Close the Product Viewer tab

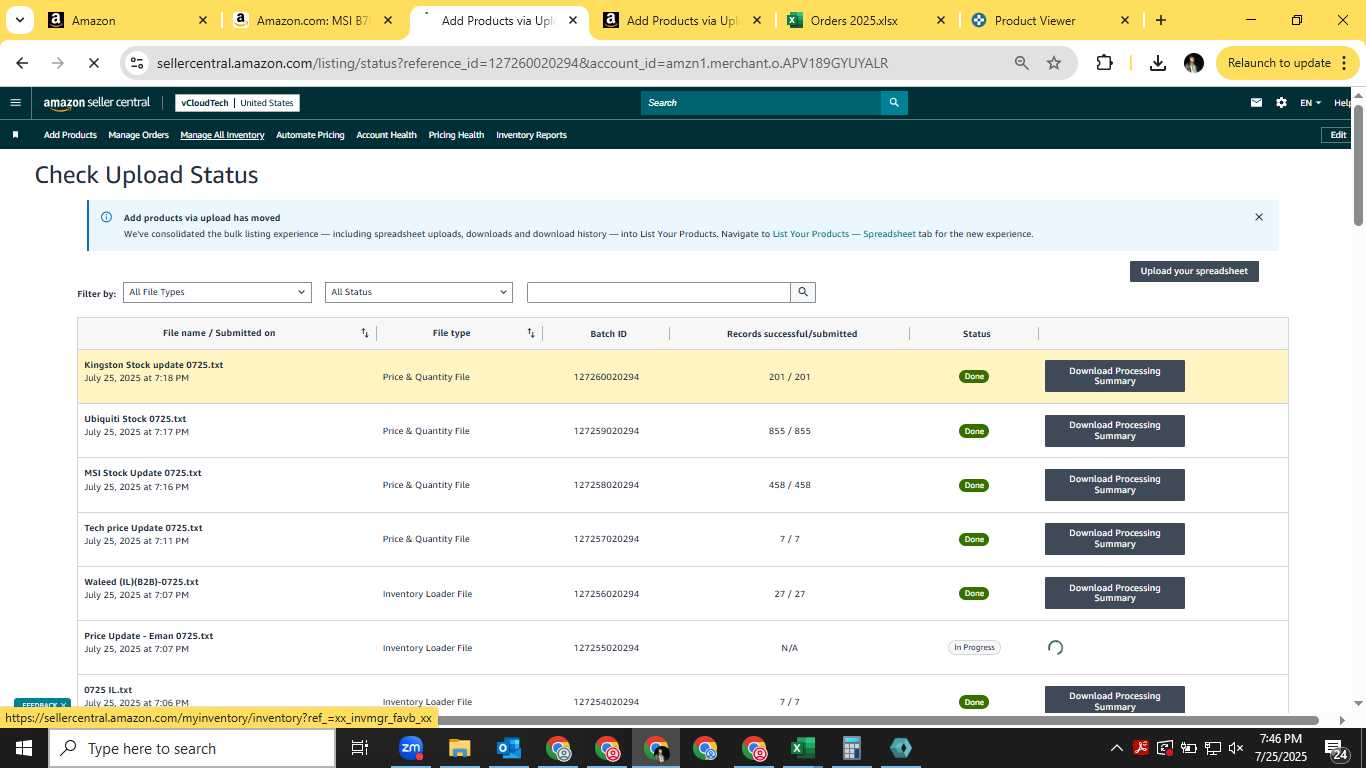pos(1125,20)
